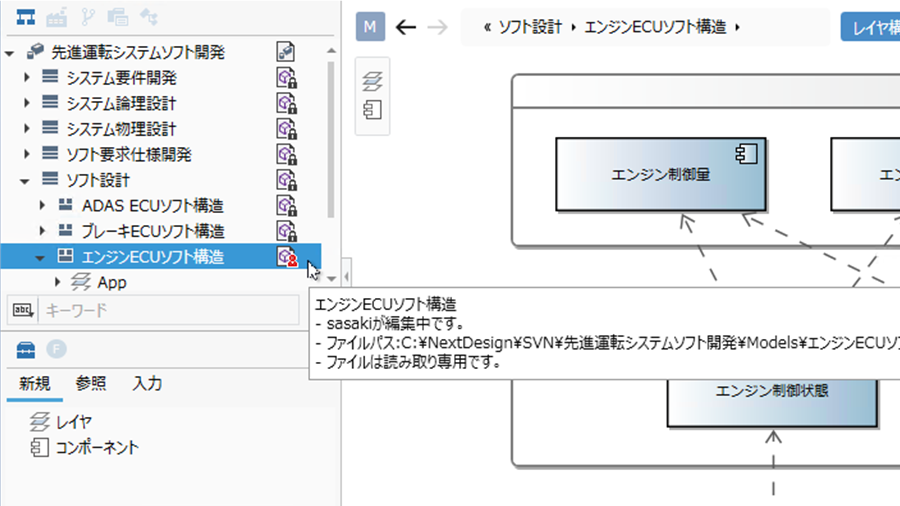The width and height of the screenshot is (900, 506).
Task: Click the blue レイヤ構 button
Action: pos(870,27)
